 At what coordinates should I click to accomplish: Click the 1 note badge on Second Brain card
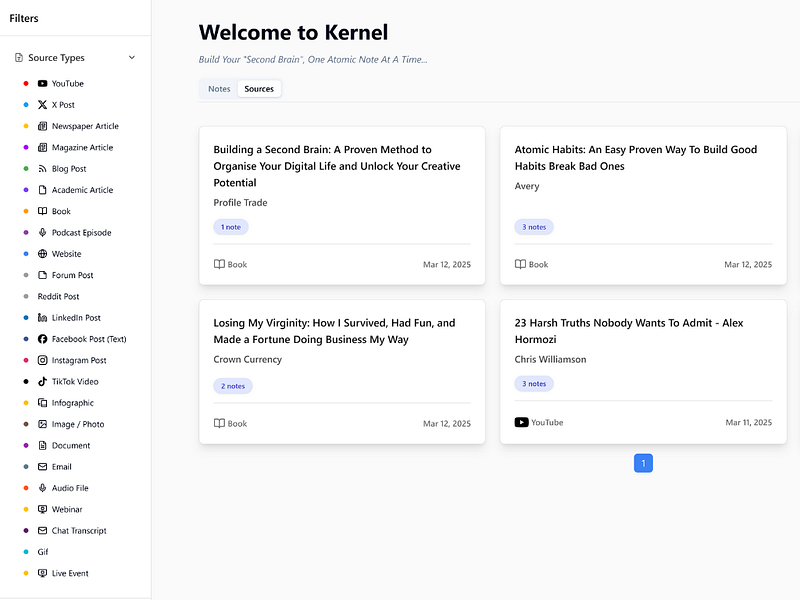click(231, 227)
